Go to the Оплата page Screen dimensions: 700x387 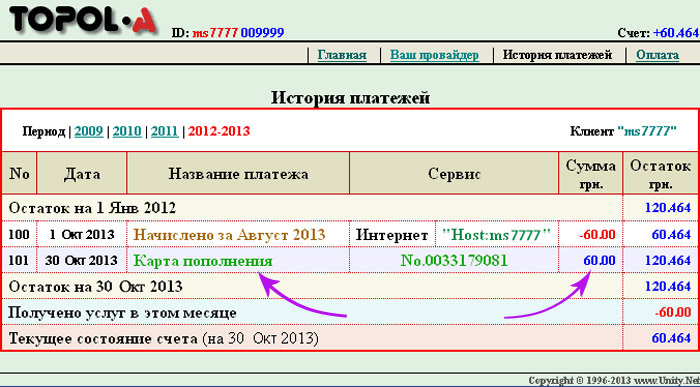tap(657, 55)
